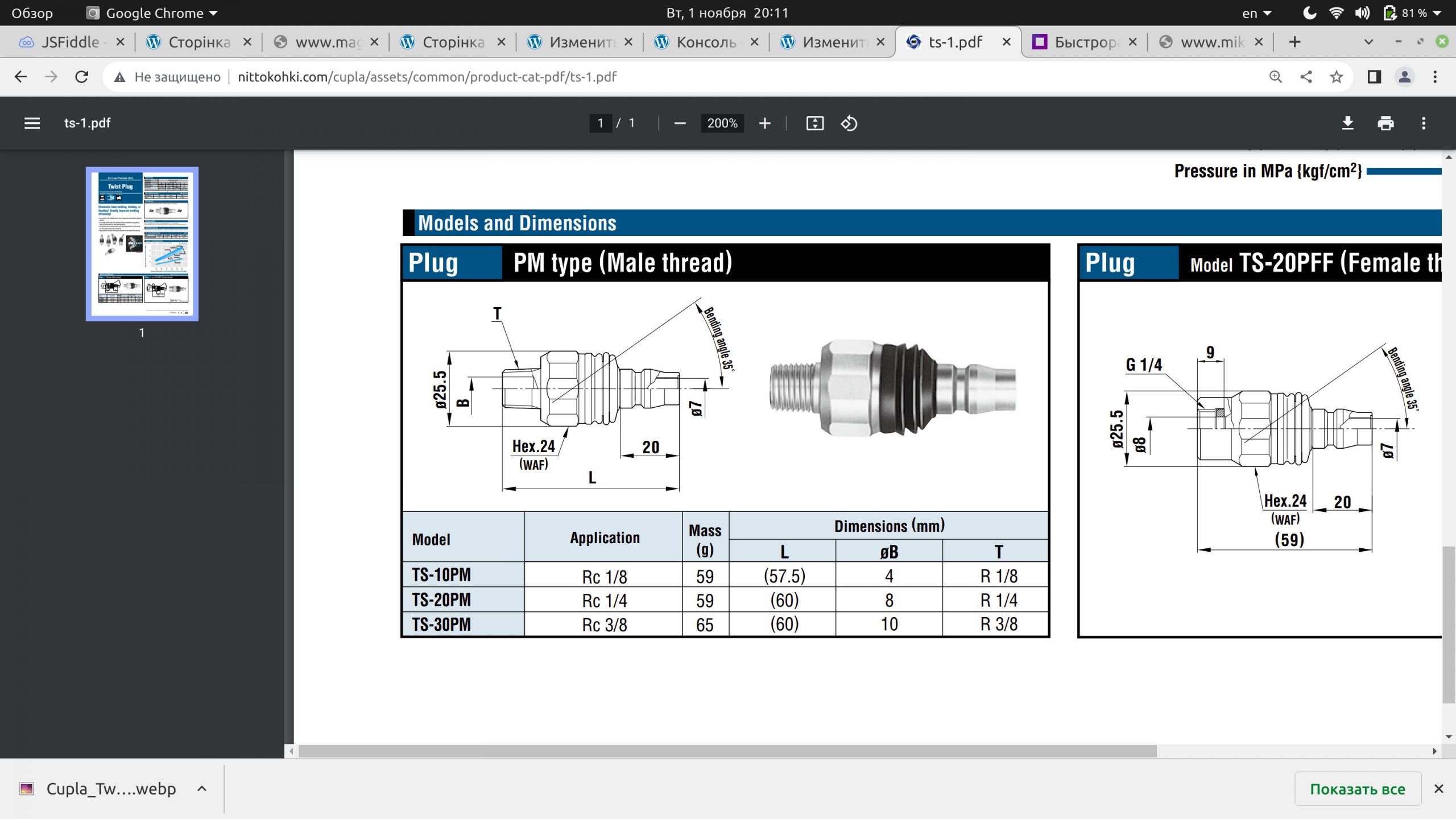Open the clock and calendar panel
Viewport: 1456px width, 819px height.
pyautogui.click(x=727, y=13)
